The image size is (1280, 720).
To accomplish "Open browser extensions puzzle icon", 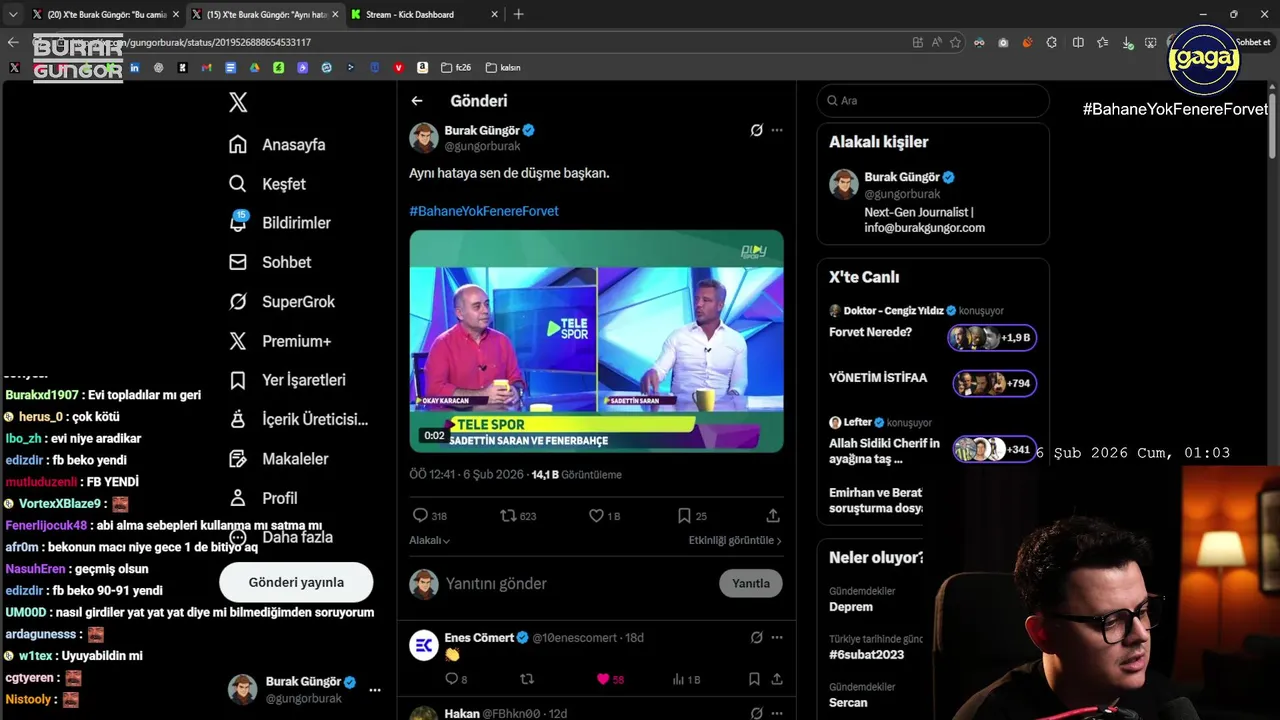I will click(x=1052, y=42).
